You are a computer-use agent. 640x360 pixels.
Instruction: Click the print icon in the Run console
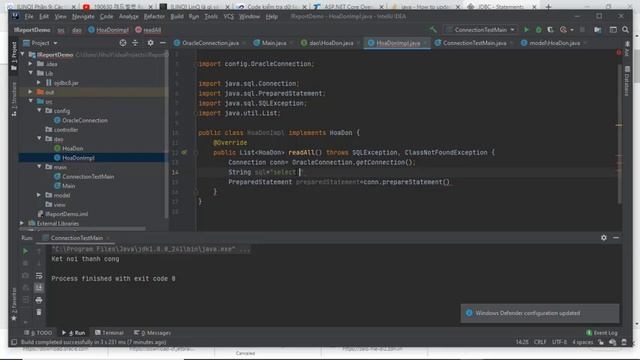pyautogui.click(x=39, y=300)
